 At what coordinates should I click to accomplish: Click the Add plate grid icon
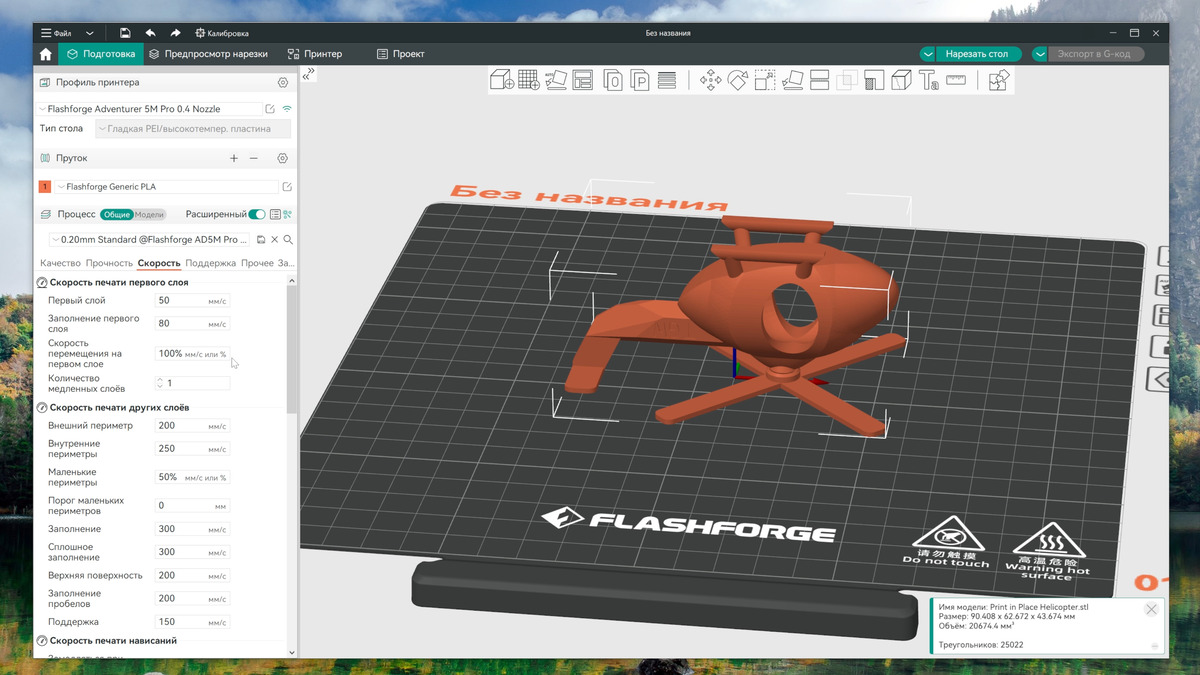529,80
